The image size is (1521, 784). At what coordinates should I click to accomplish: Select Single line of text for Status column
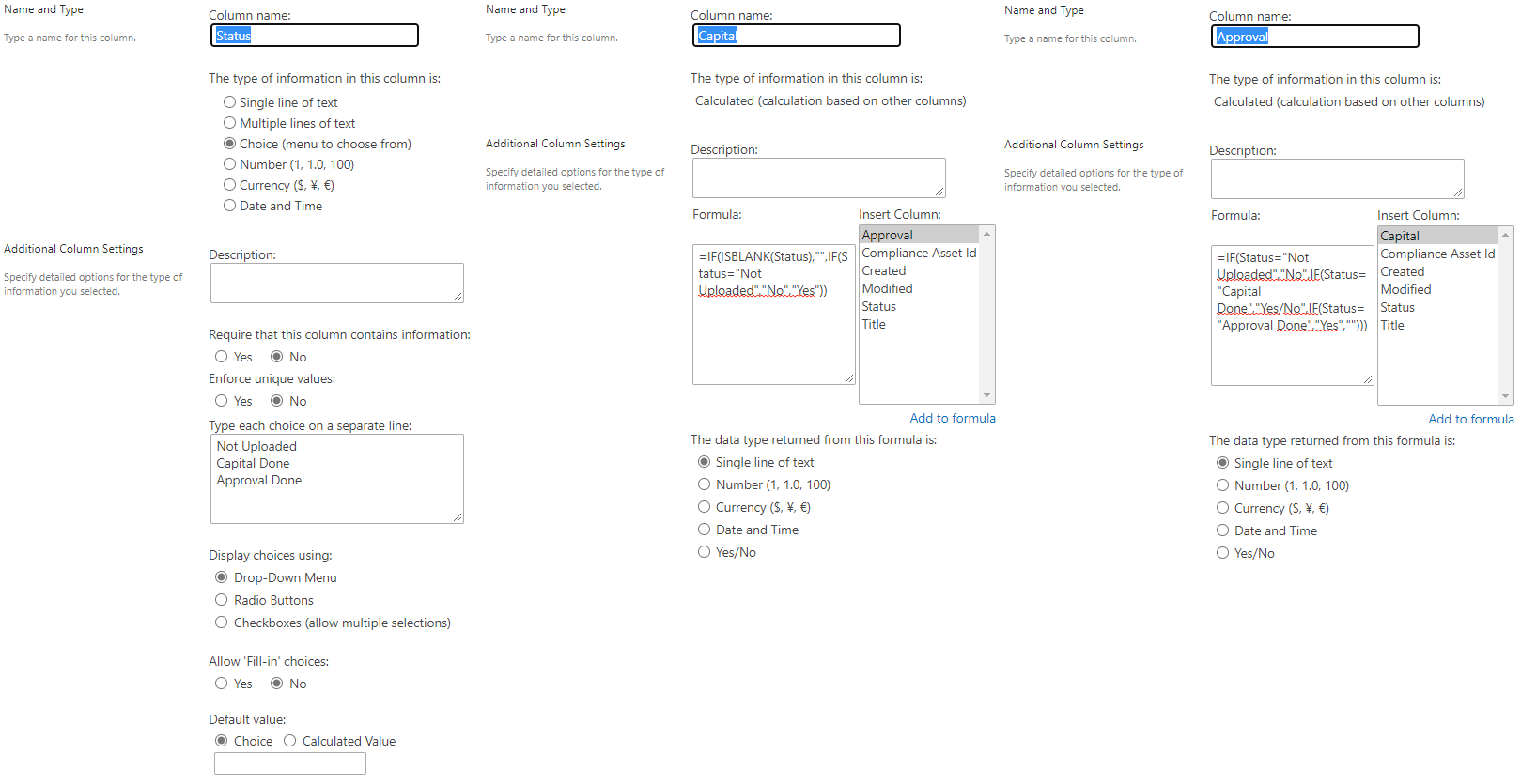click(x=229, y=102)
